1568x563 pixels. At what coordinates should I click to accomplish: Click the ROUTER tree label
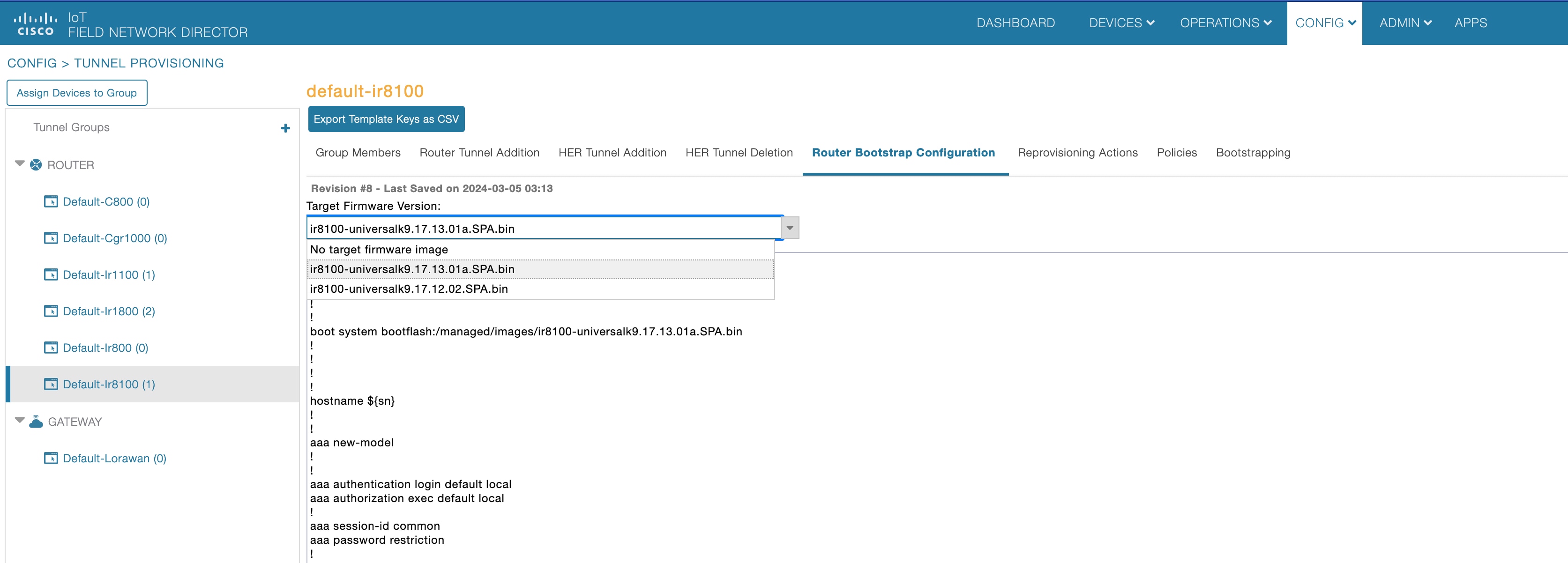point(71,165)
